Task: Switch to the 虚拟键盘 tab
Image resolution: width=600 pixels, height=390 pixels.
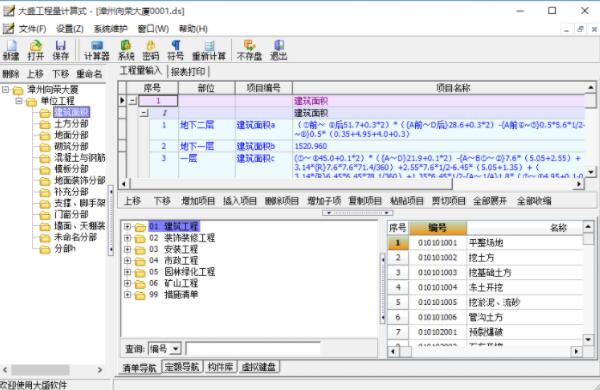Action: 259,367
